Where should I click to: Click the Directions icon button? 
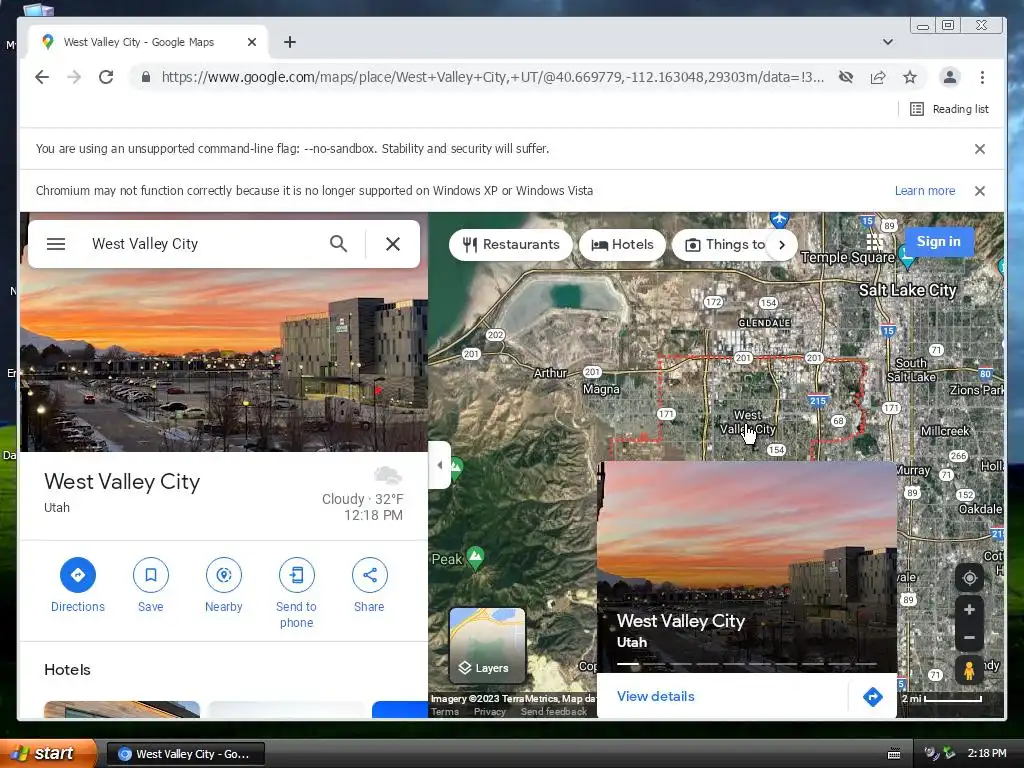pyautogui.click(x=78, y=575)
